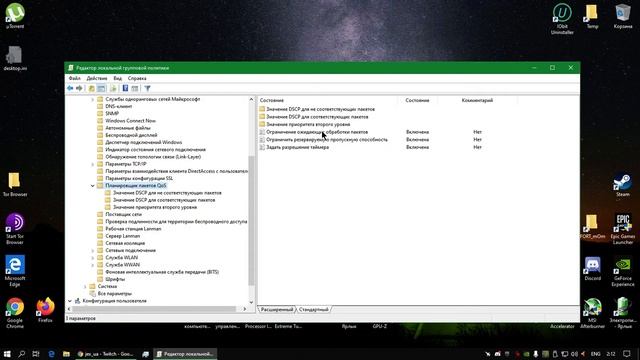Click the ENG language indicator in tray

596,354
